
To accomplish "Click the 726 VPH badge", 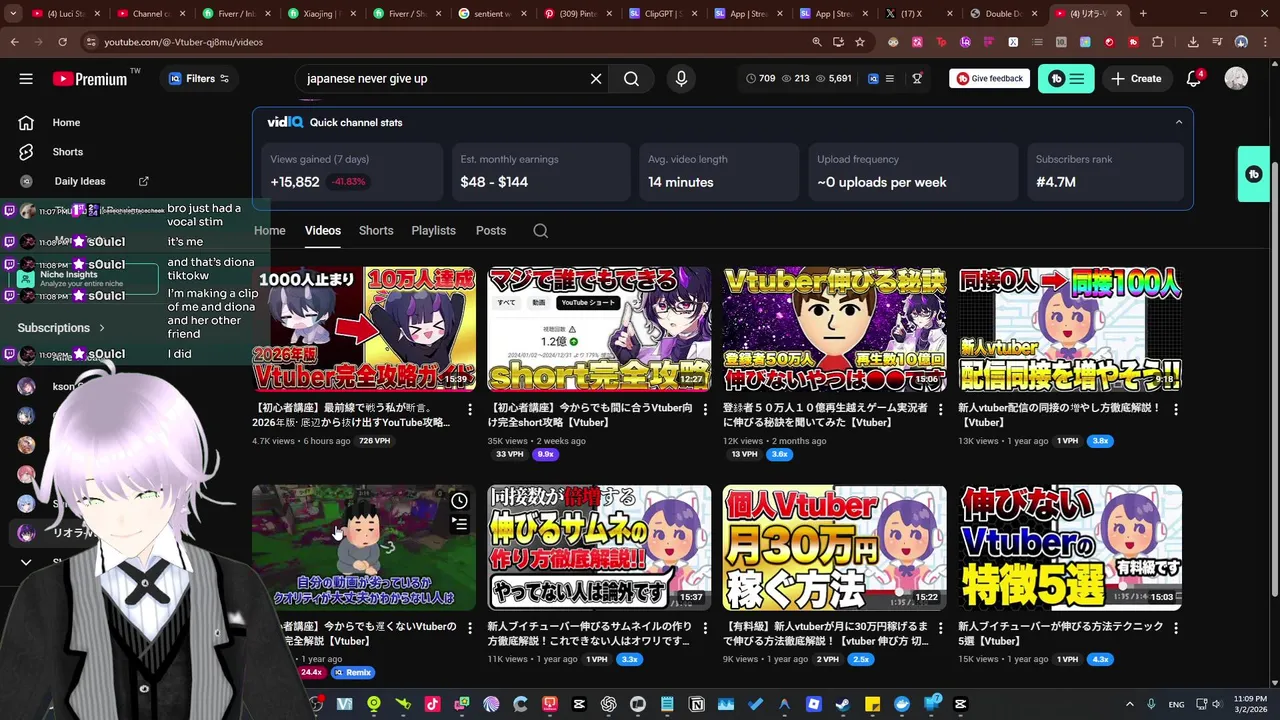I will click(x=375, y=441).
